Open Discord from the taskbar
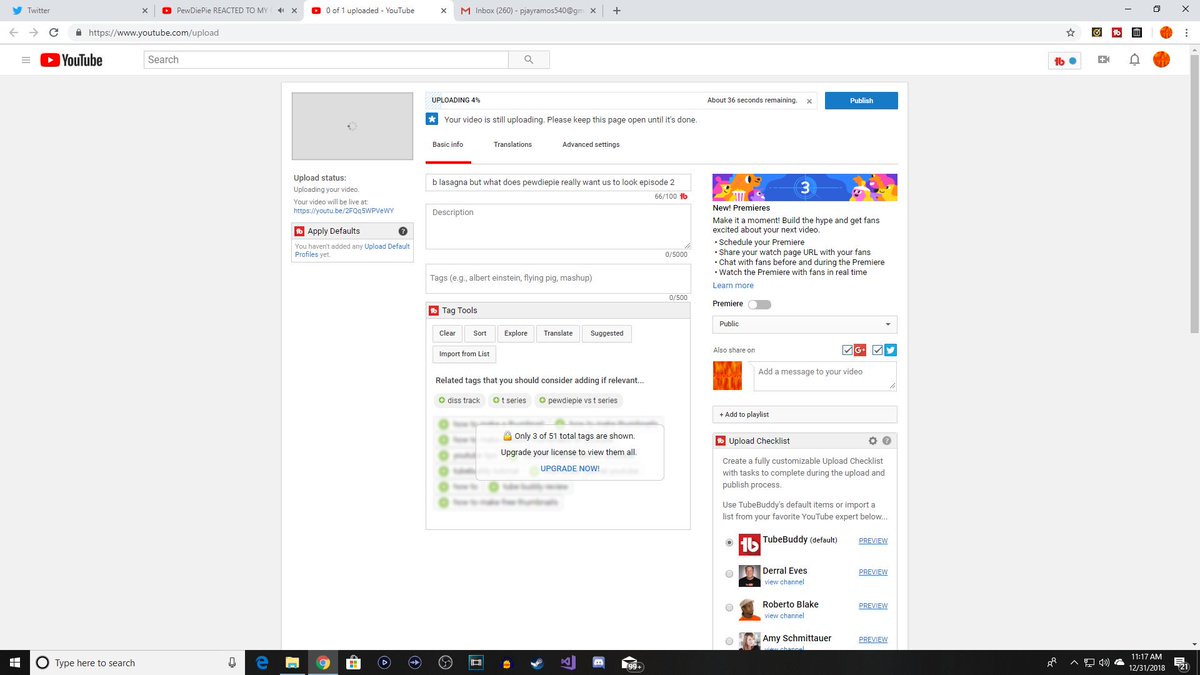 (600, 662)
